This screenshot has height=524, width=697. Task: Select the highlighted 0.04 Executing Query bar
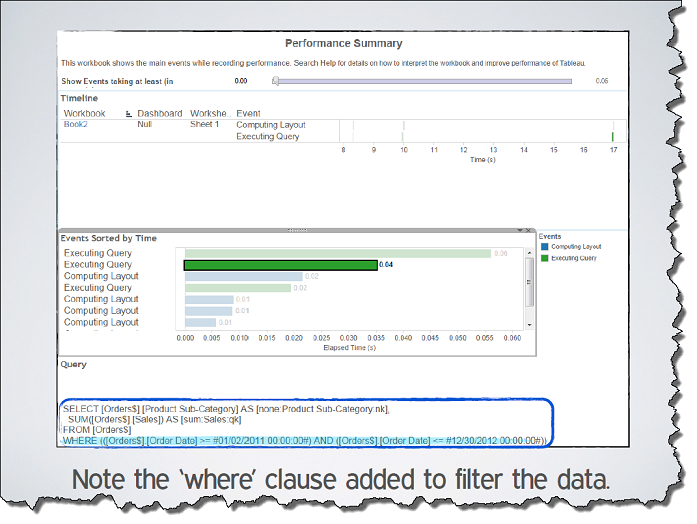(279, 265)
